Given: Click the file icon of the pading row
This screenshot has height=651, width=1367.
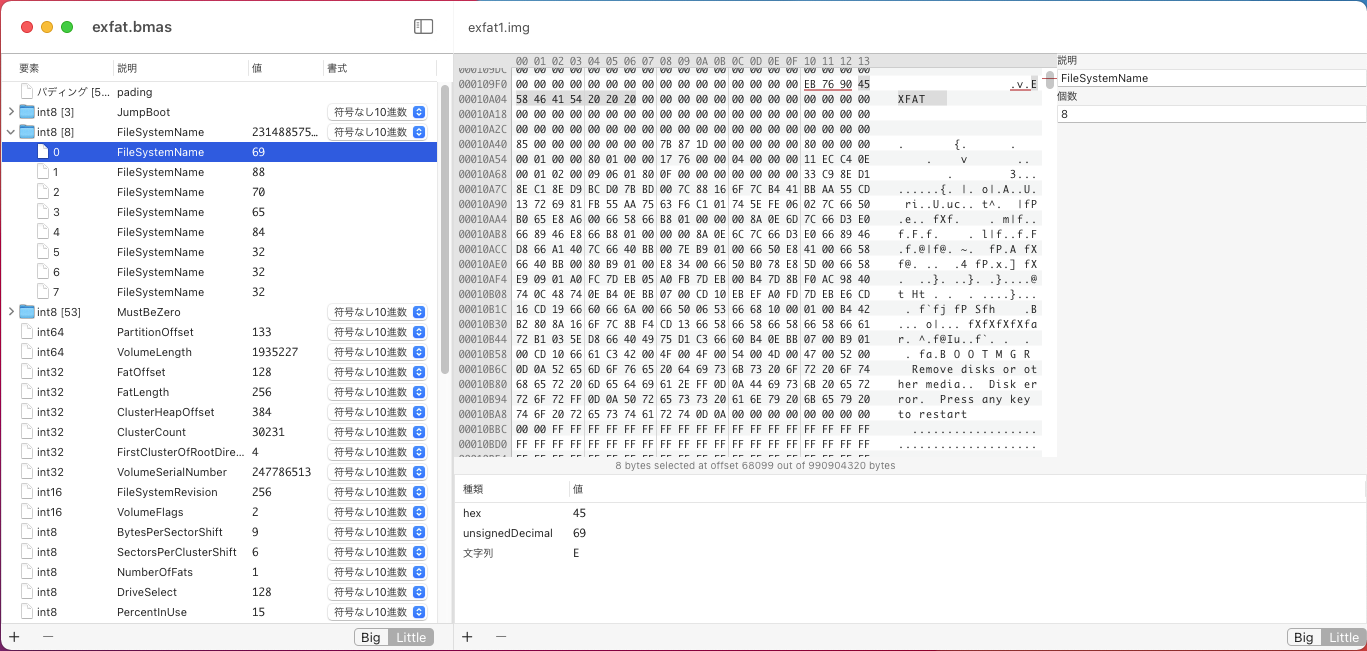Looking at the screenshot, I should (x=27, y=92).
